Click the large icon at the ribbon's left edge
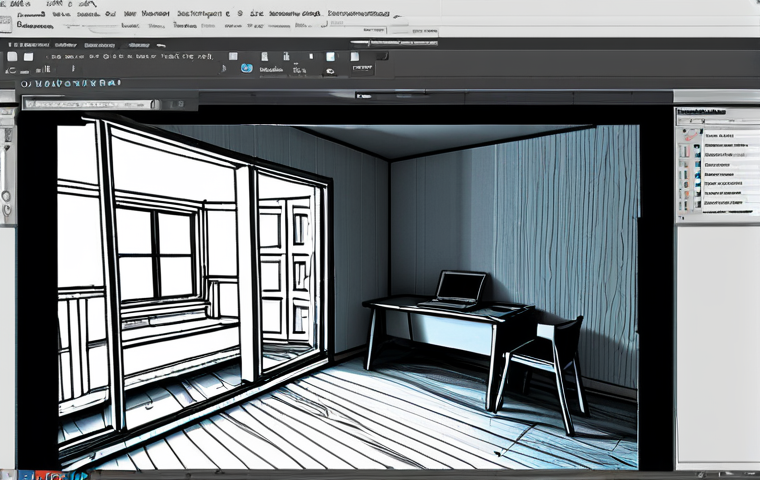Screen dimensions: 760x480 (x=5, y=24)
